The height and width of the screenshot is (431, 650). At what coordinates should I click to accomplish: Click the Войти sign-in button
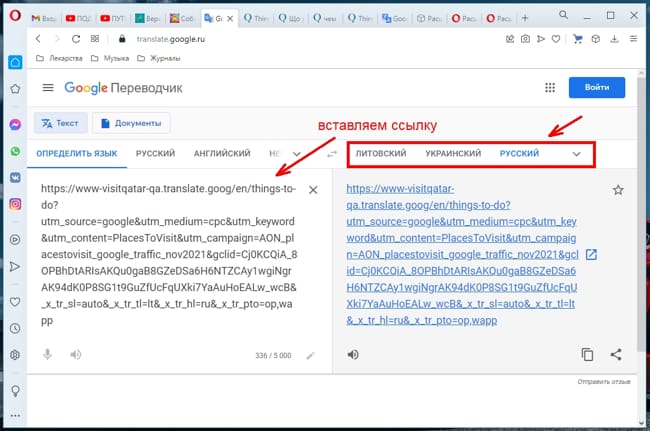[597, 87]
